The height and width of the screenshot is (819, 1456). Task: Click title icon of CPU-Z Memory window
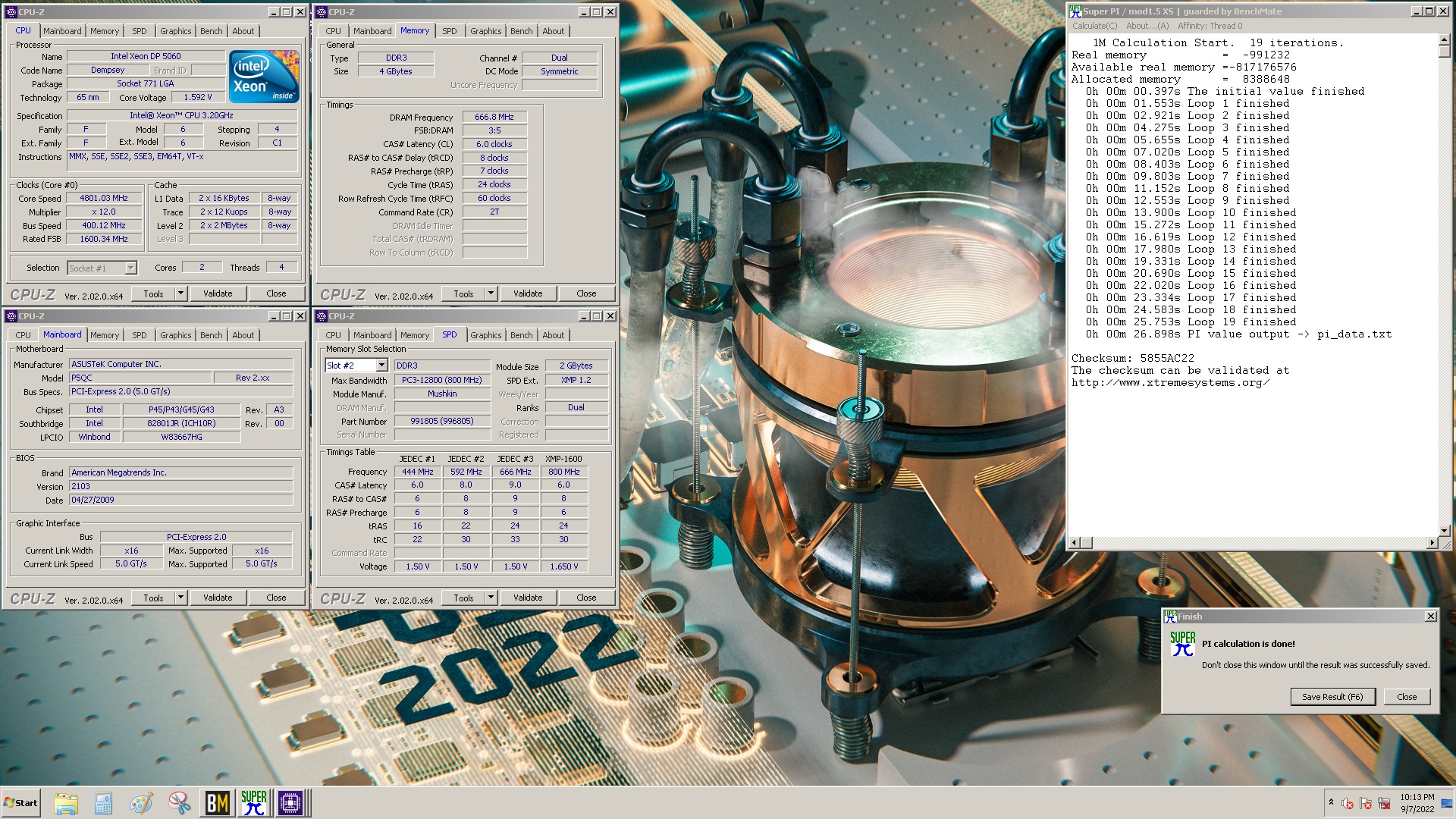[322, 12]
